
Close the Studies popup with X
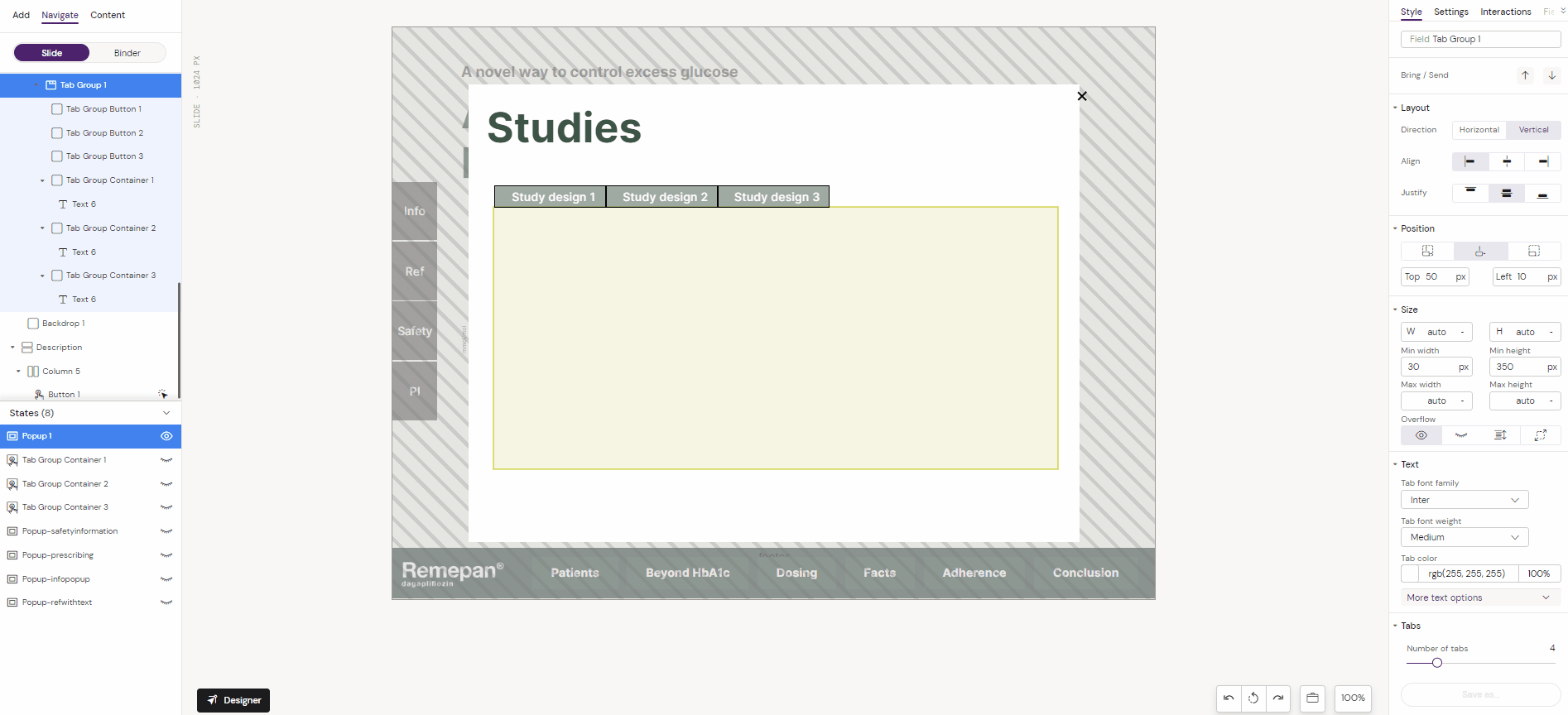pyautogui.click(x=1081, y=96)
